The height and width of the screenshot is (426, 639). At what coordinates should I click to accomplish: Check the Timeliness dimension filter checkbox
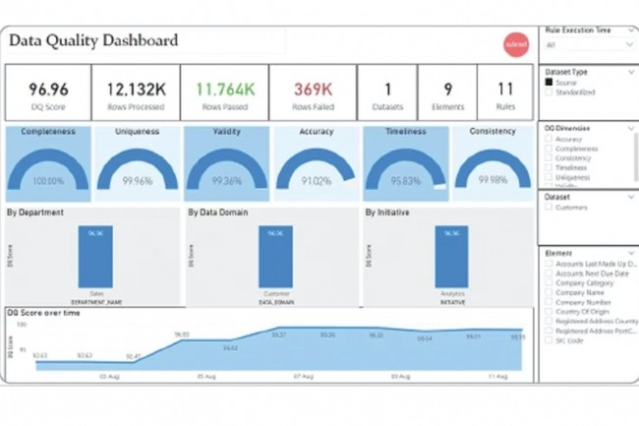coord(549,168)
